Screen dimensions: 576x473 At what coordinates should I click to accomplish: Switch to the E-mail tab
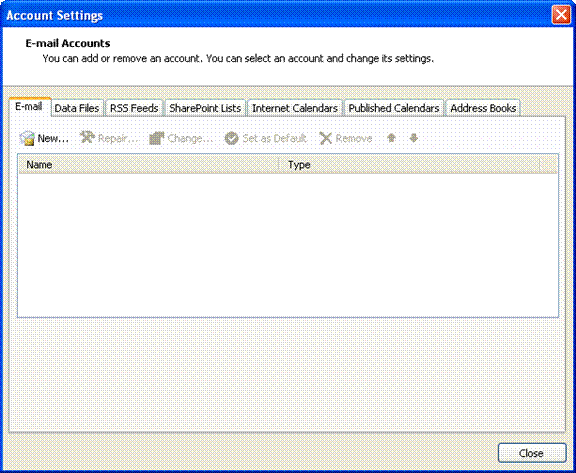point(29,107)
